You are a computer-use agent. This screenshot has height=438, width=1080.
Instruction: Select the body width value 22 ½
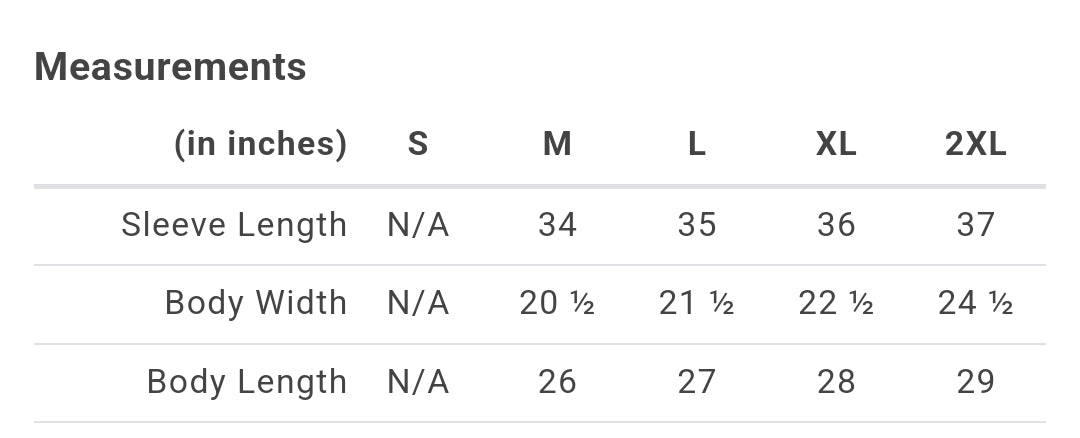[x=836, y=303]
